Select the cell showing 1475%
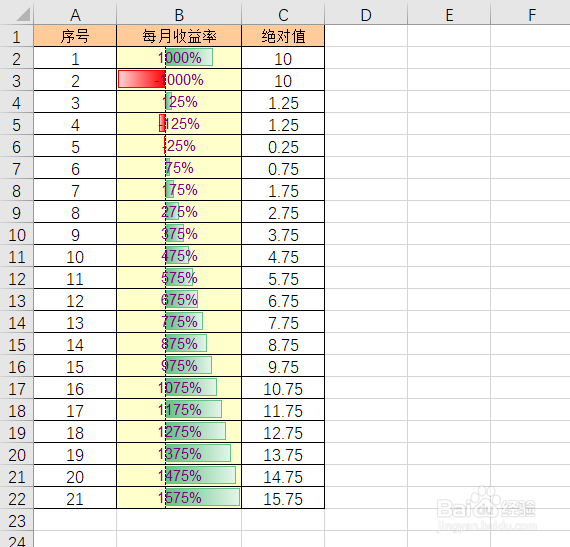This screenshot has width=570, height=547. pyautogui.click(x=179, y=476)
